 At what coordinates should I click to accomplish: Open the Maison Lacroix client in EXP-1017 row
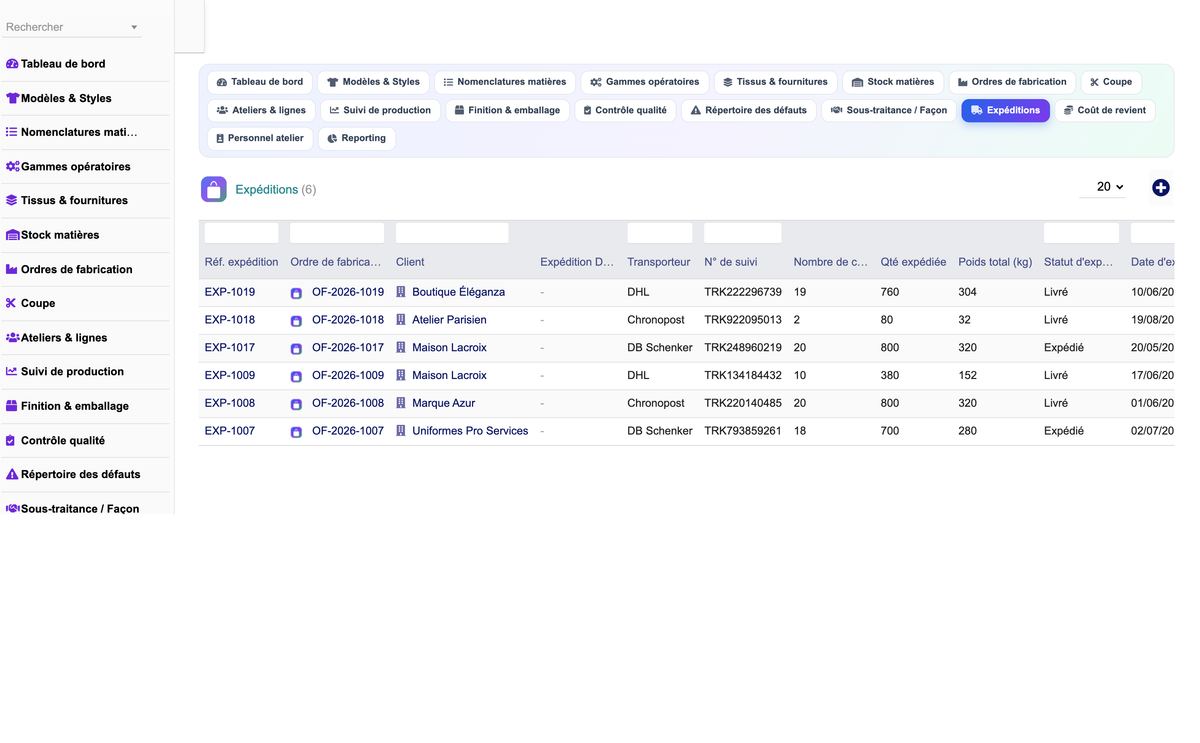pyautogui.click(x=449, y=348)
